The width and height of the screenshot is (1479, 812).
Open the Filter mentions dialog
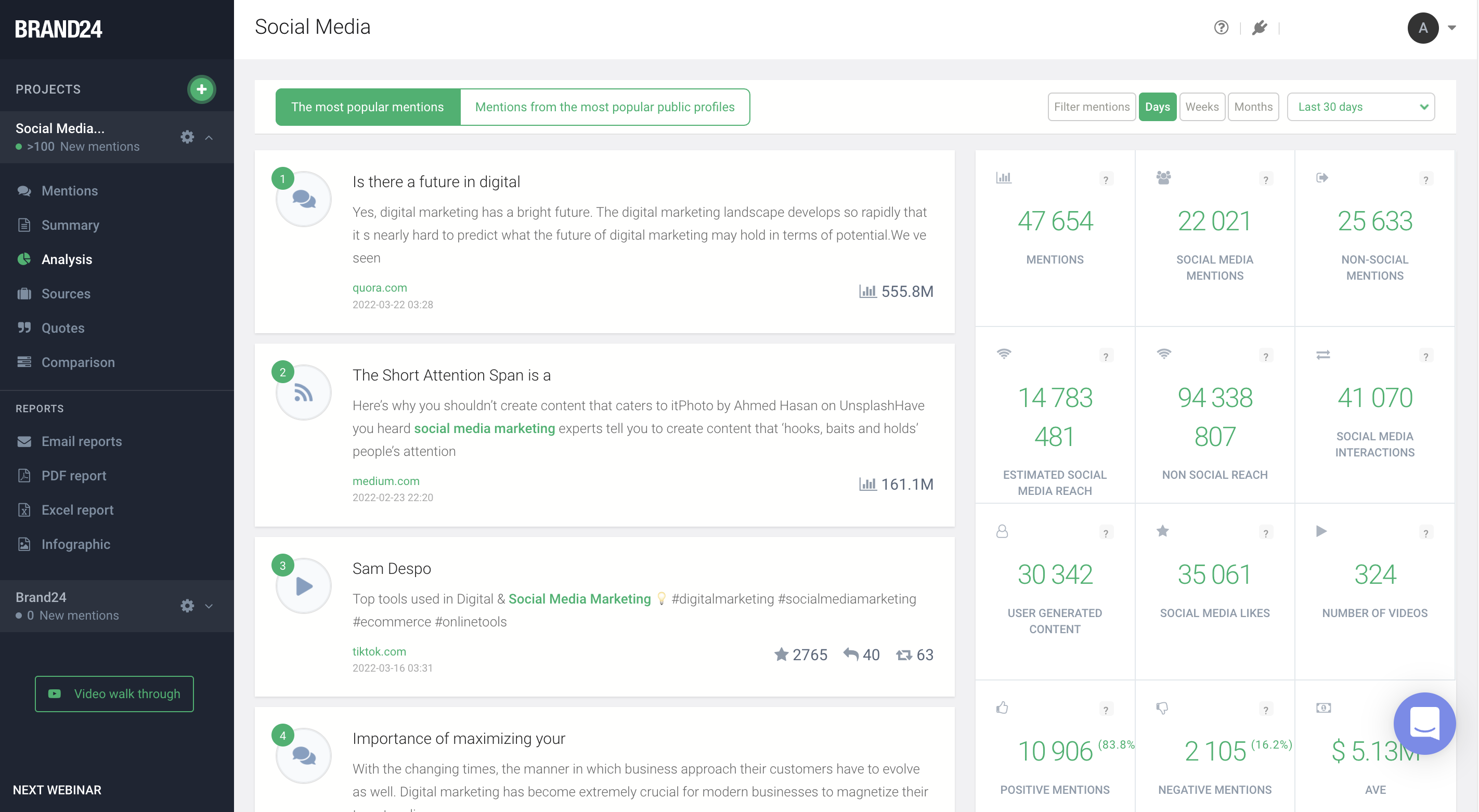coord(1091,107)
